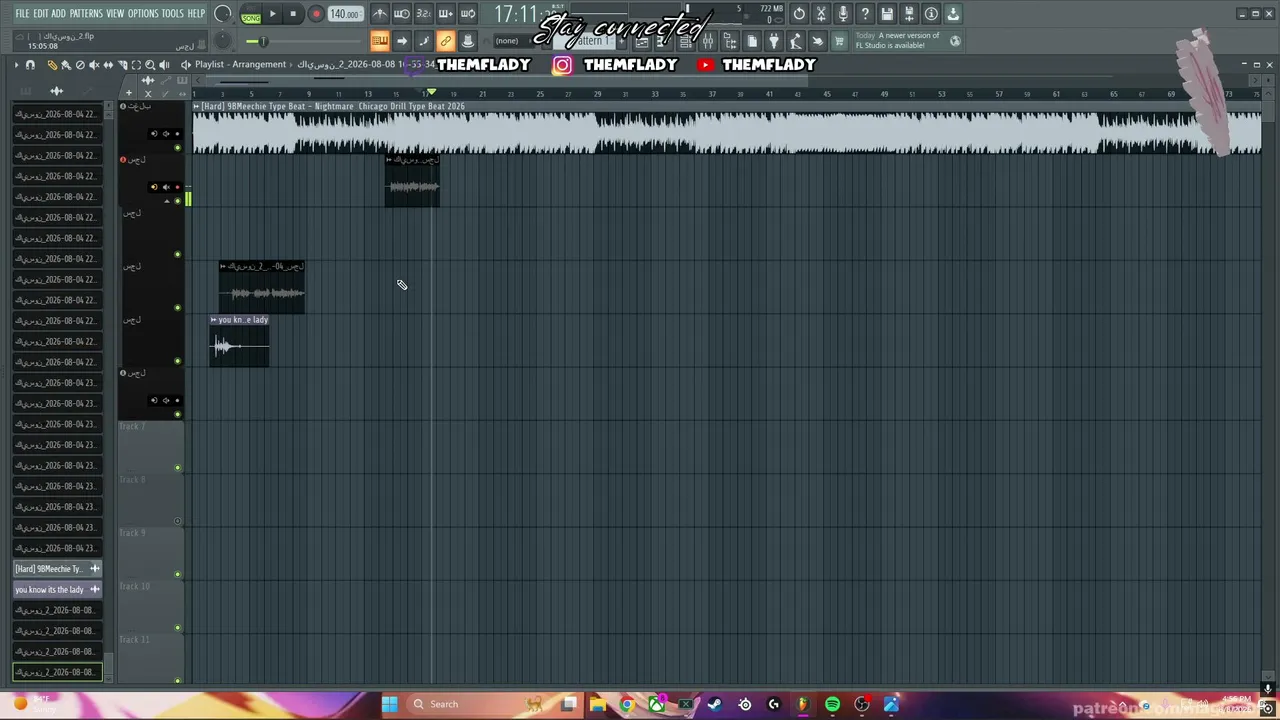Click the scissors icon in the top toolbar
Screen dimensions: 1280x720
tap(821, 14)
